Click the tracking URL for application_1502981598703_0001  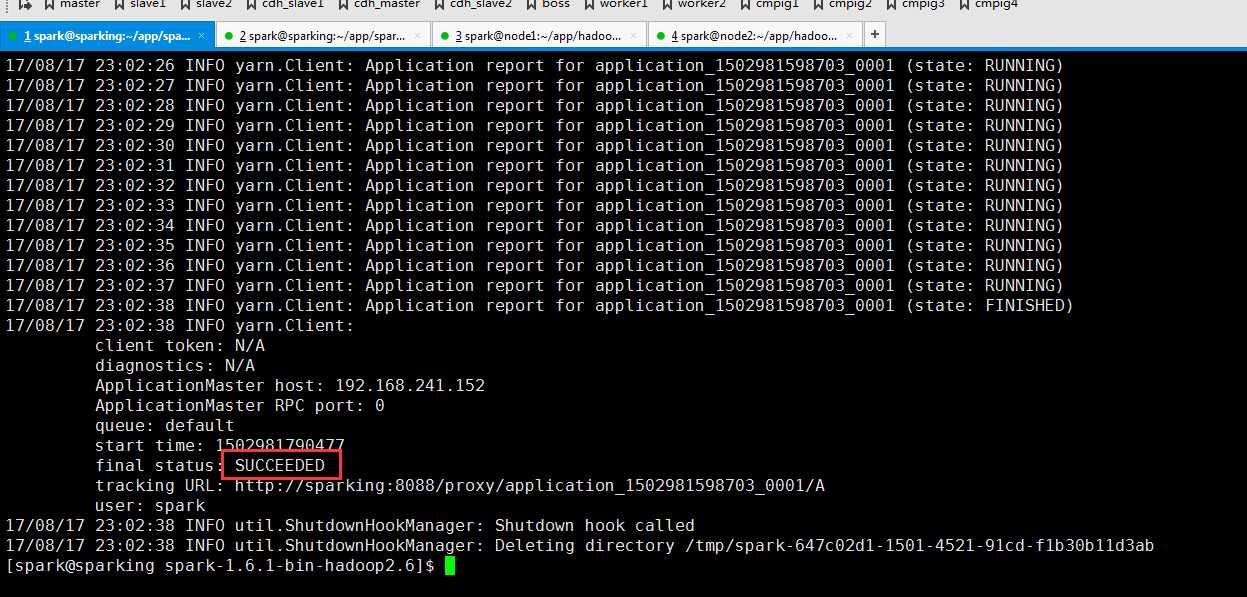click(x=530, y=486)
